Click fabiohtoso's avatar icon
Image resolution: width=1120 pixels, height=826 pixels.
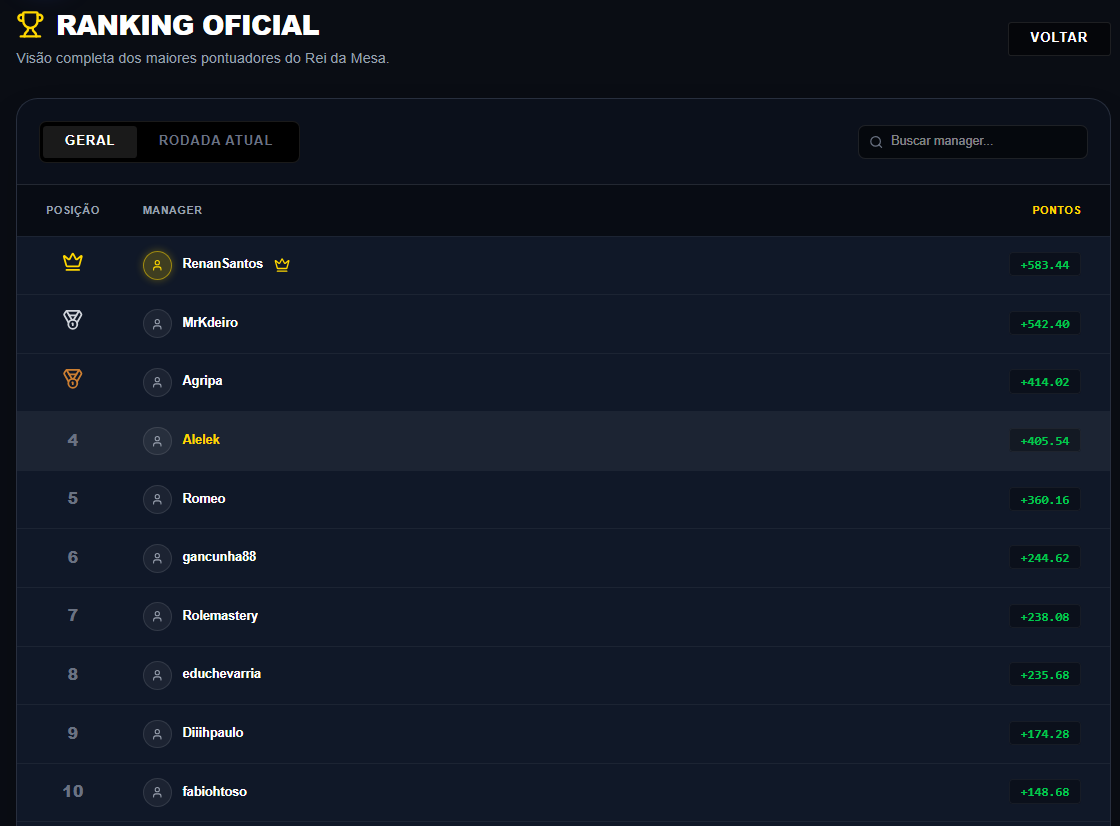157,792
